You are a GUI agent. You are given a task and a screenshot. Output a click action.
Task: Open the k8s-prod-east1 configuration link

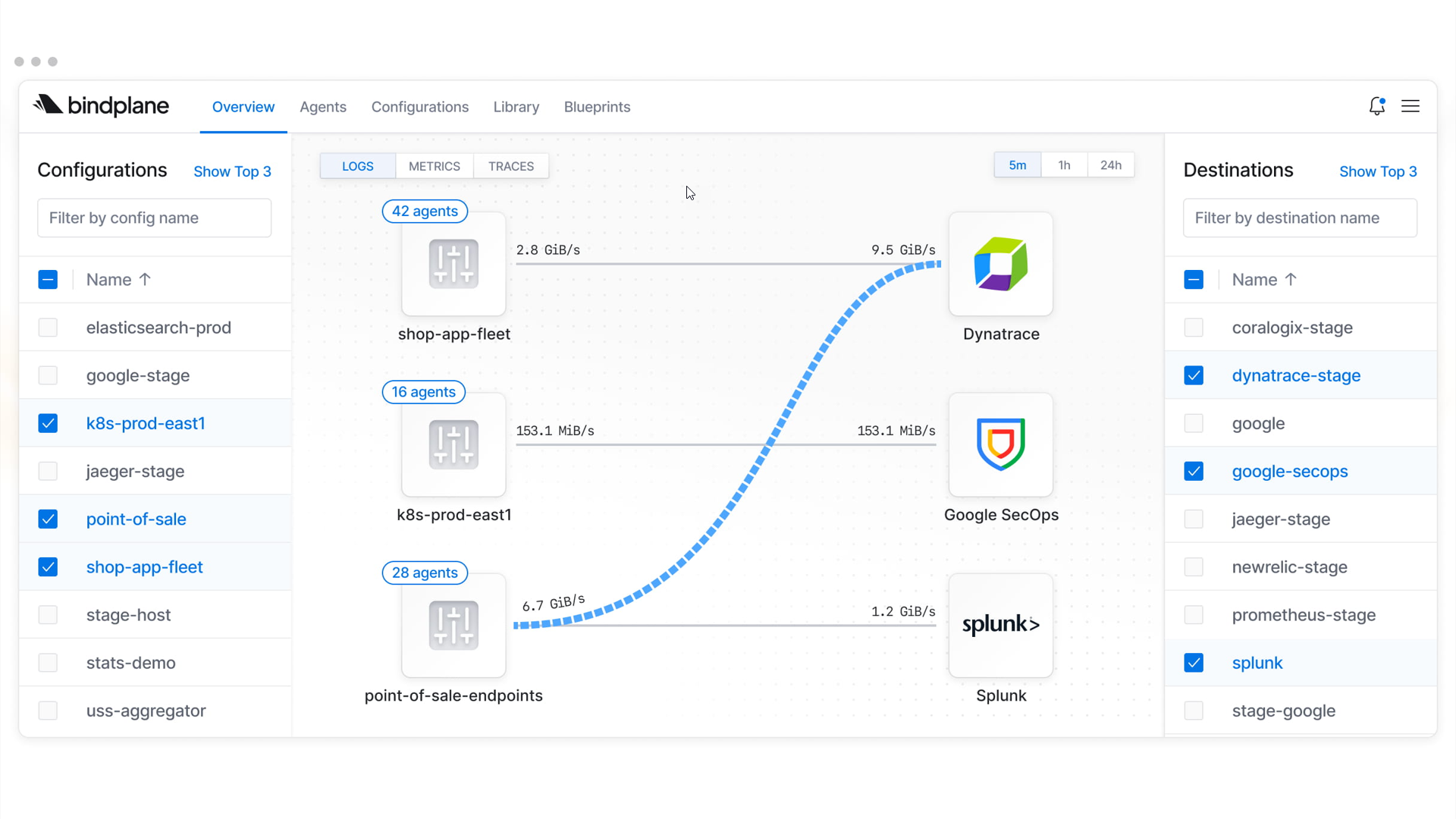[x=146, y=423]
